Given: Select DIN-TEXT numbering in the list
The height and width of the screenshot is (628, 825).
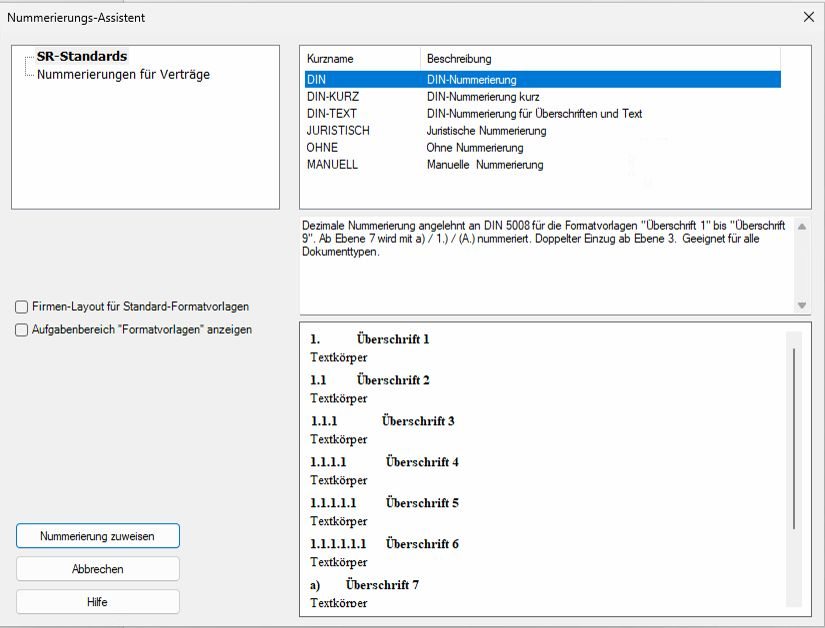Looking at the screenshot, I should [x=332, y=114].
